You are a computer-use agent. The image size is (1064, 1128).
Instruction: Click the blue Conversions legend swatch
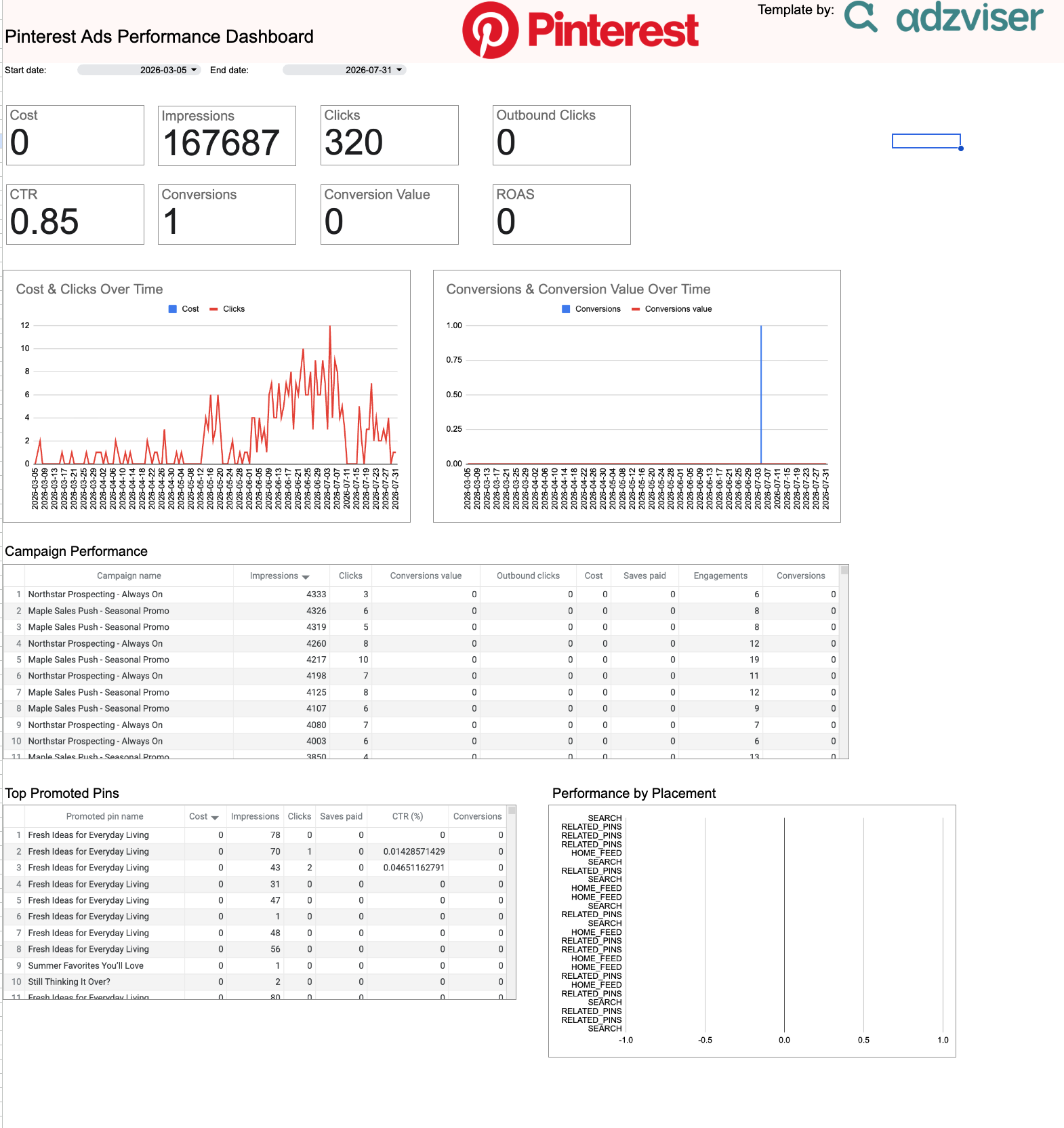click(x=566, y=309)
